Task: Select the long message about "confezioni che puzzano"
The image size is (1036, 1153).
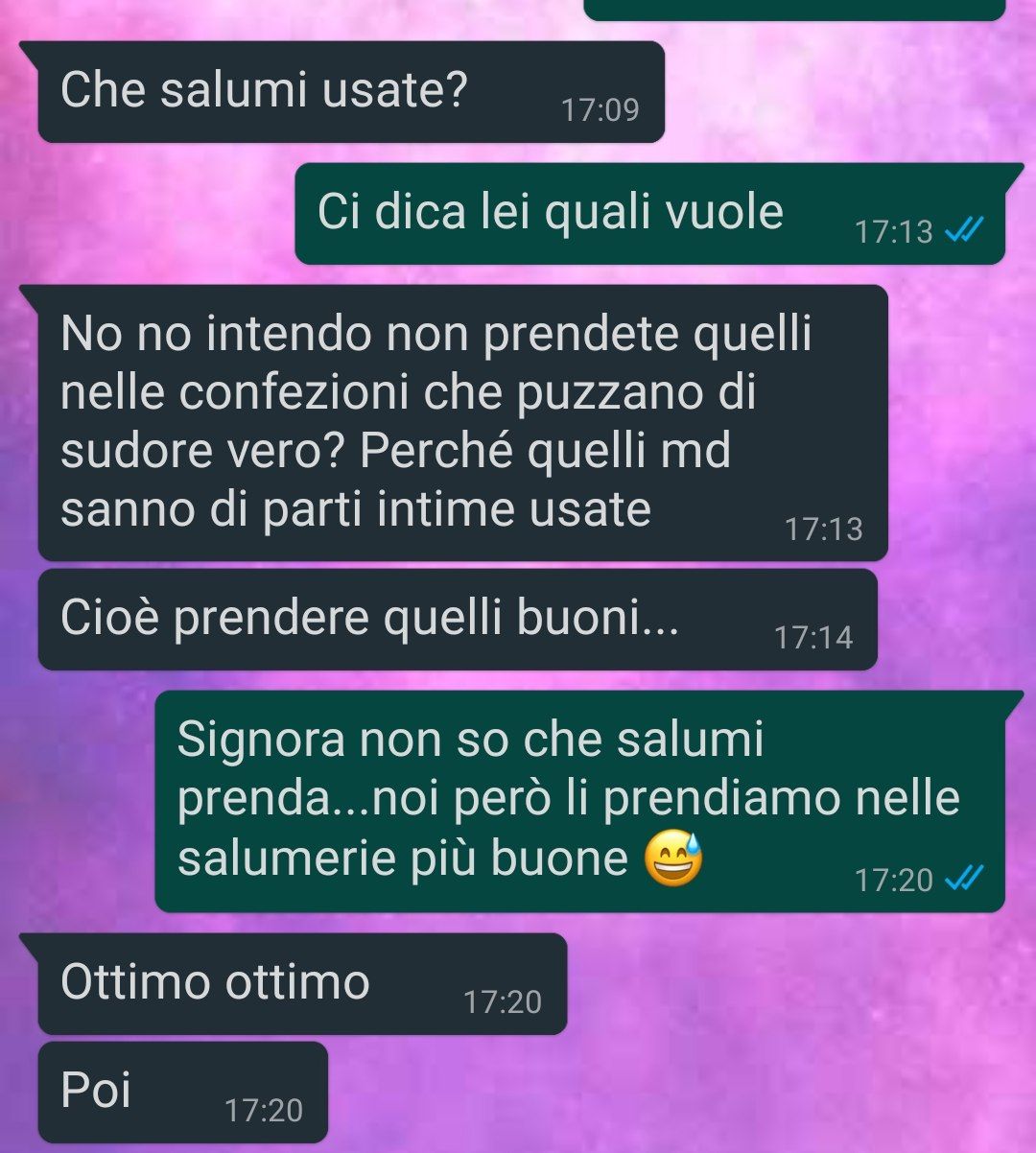Action: click(462, 422)
